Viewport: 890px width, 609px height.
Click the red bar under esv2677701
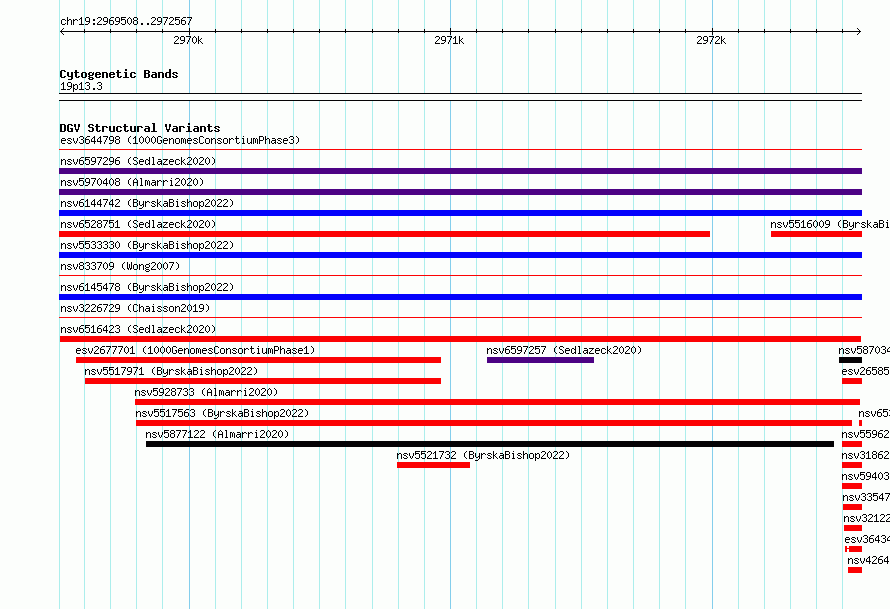pyautogui.click(x=258, y=360)
